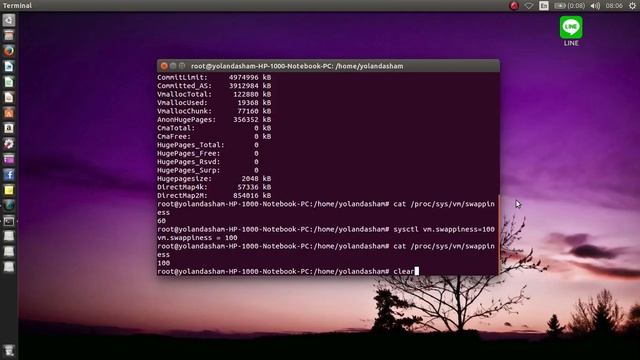The height and width of the screenshot is (360, 640).
Task: Open the battery indicator menu
Action: pos(569,6)
